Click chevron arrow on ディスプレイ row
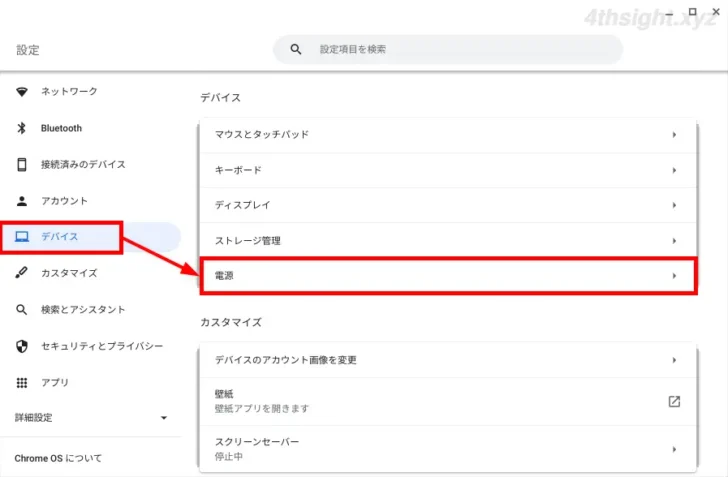 coord(674,205)
